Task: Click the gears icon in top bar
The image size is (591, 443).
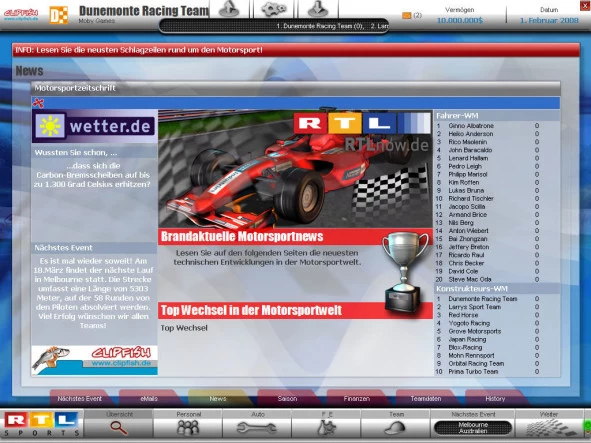Action: (274, 9)
